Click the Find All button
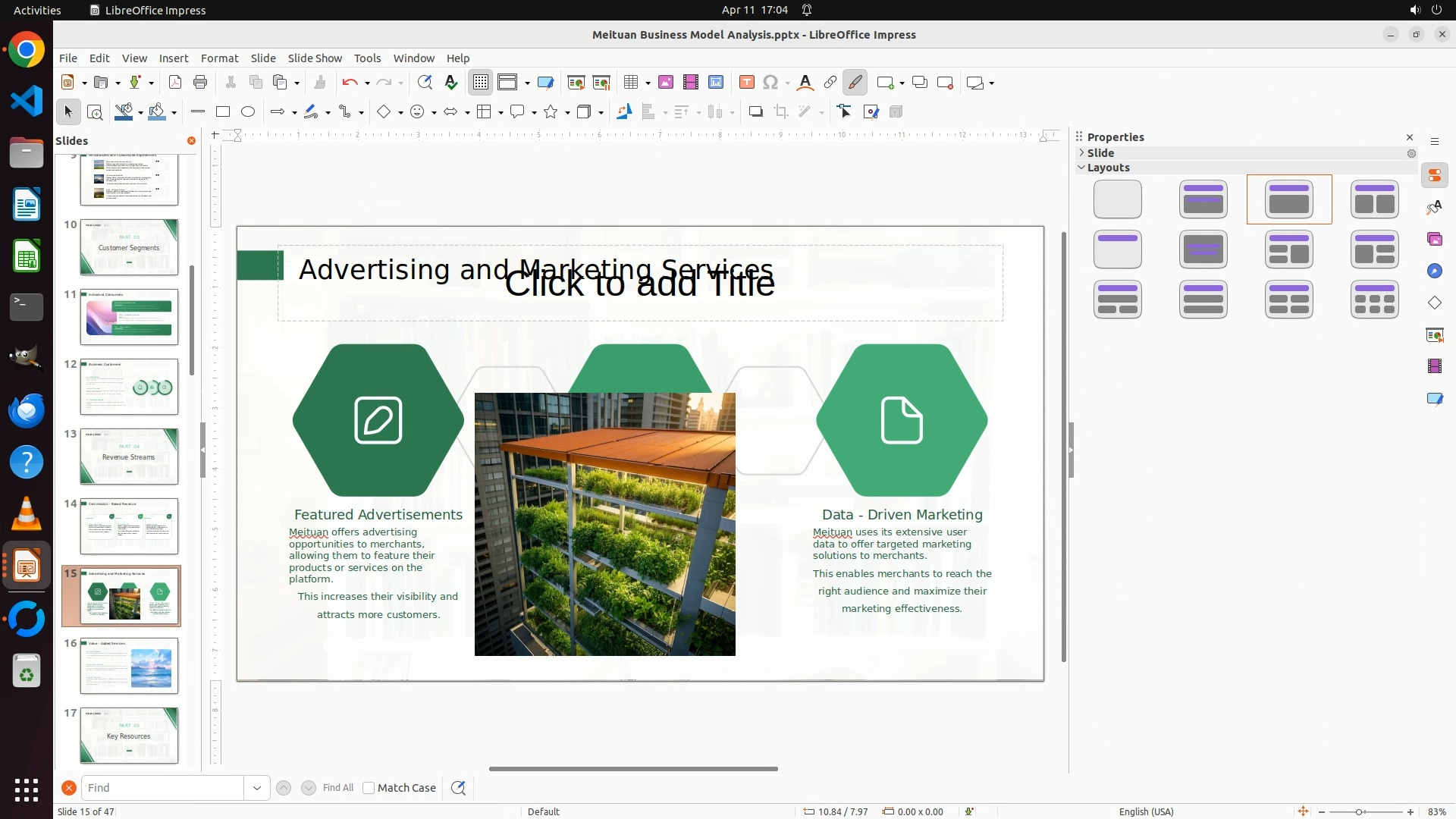Screen dimensions: 1456x819 337,788
